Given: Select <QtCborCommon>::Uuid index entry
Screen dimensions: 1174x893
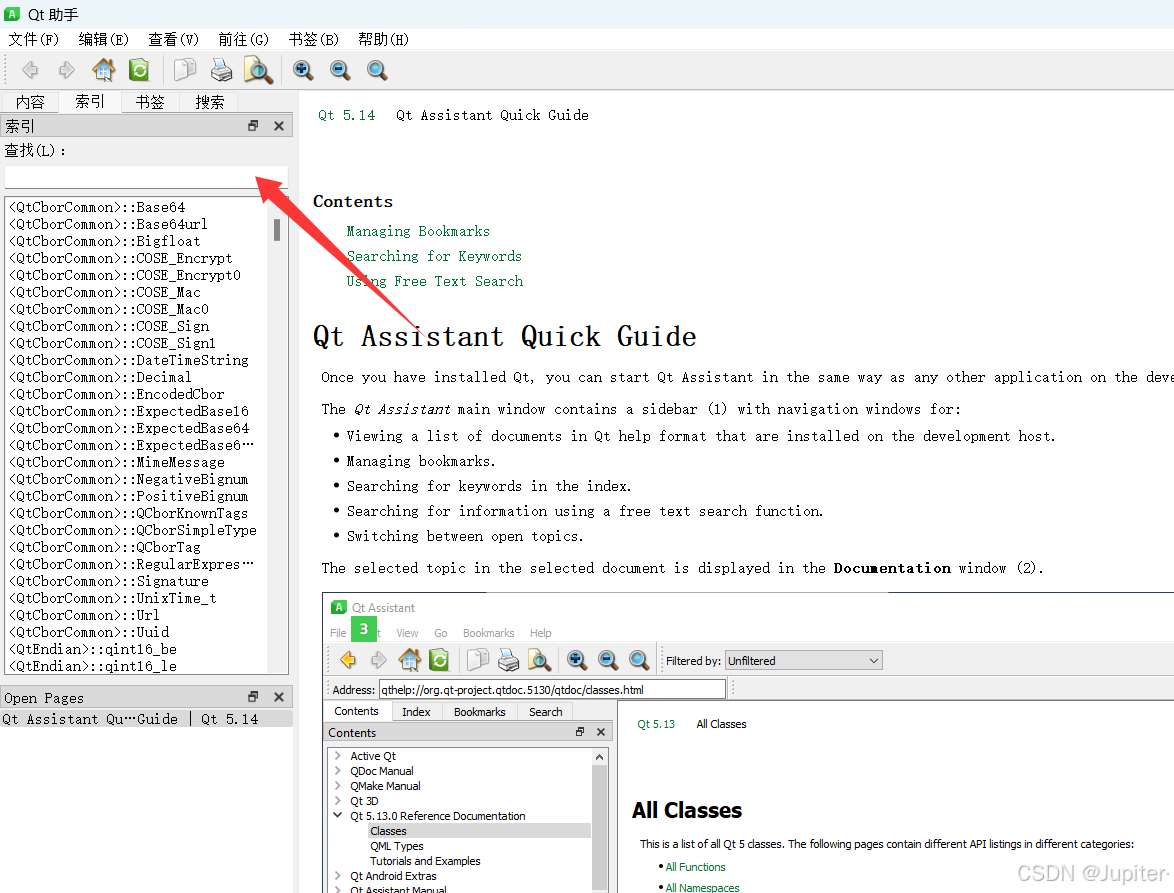Looking at the screenshot, I should (88, 633).
